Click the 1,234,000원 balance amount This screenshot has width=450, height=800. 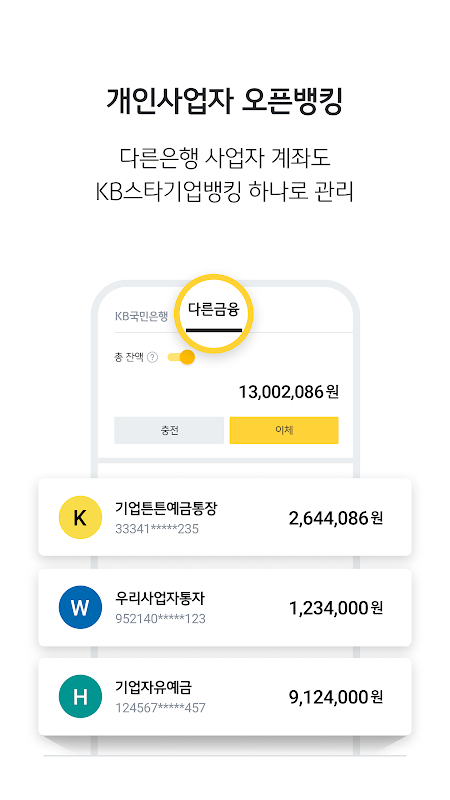(336, 608)
